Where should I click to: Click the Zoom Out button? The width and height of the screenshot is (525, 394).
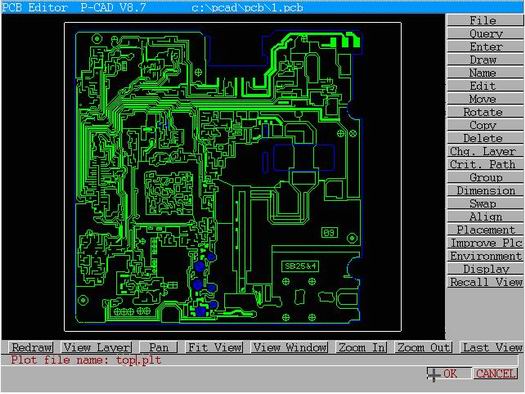pos(424,347)
